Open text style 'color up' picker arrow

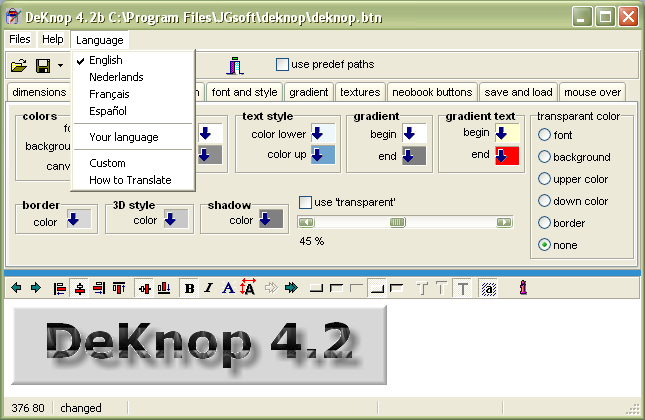pyautogui.click(x=317, y=155)
